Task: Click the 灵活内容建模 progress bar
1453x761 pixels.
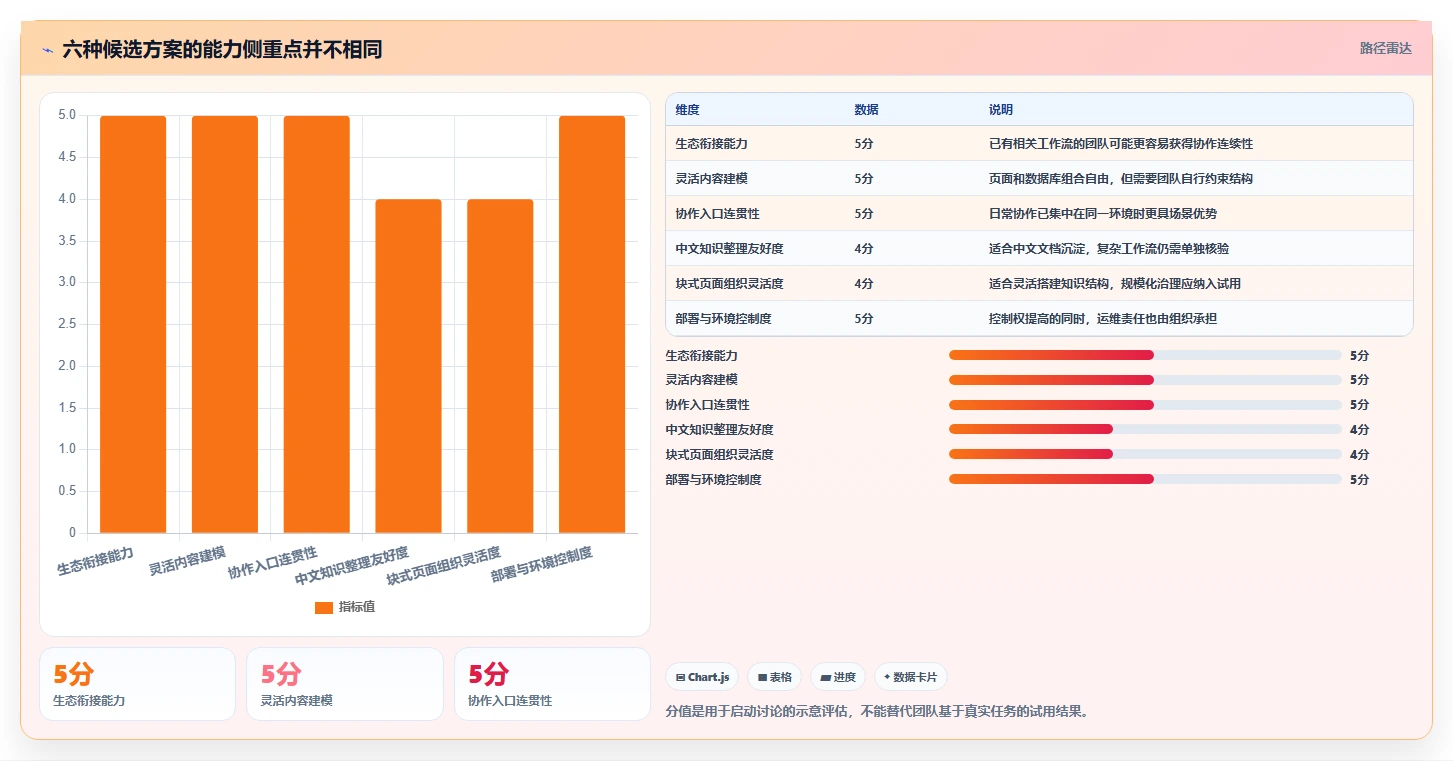Action: [1145, 380]
